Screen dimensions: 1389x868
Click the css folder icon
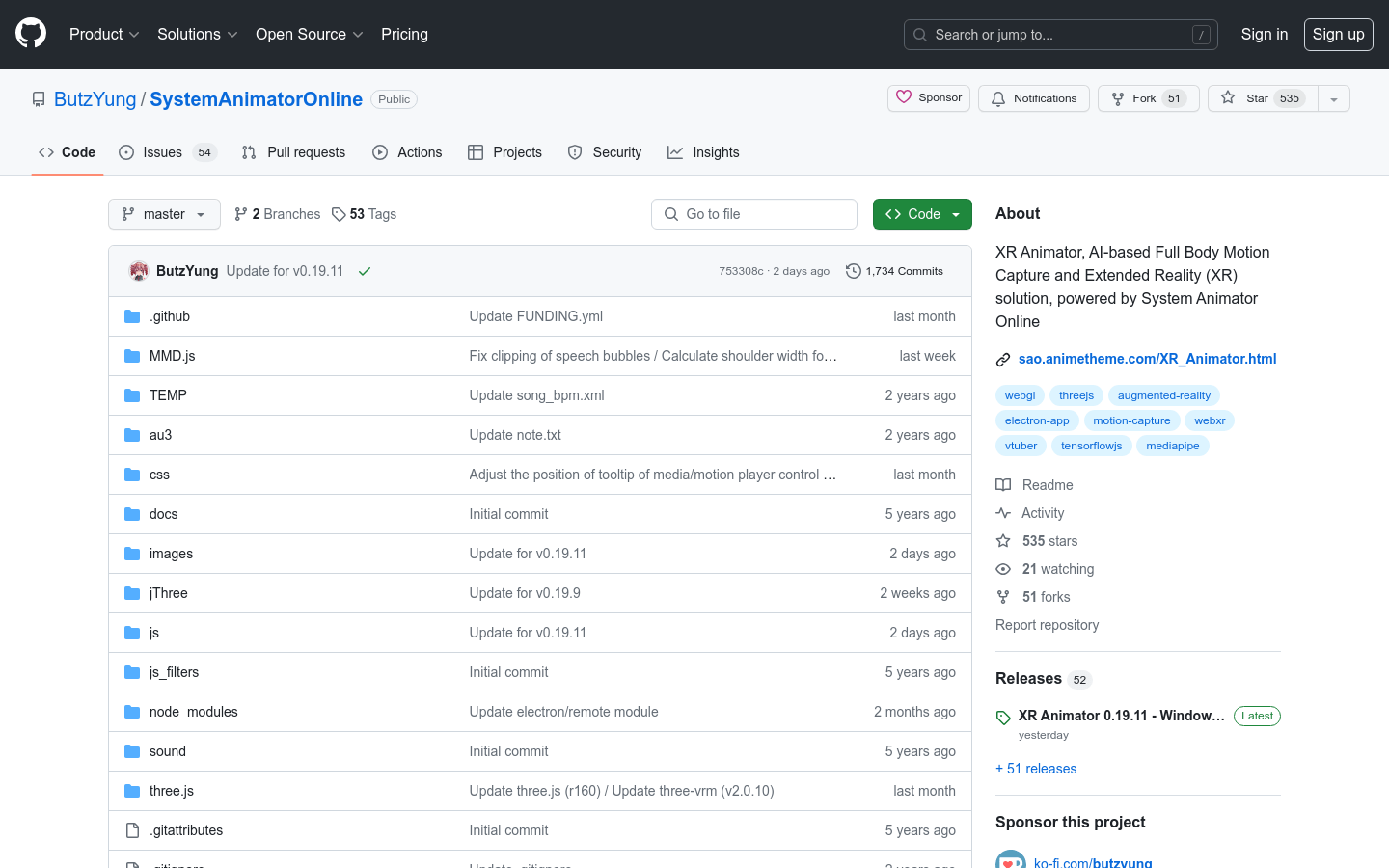[132, 475]
